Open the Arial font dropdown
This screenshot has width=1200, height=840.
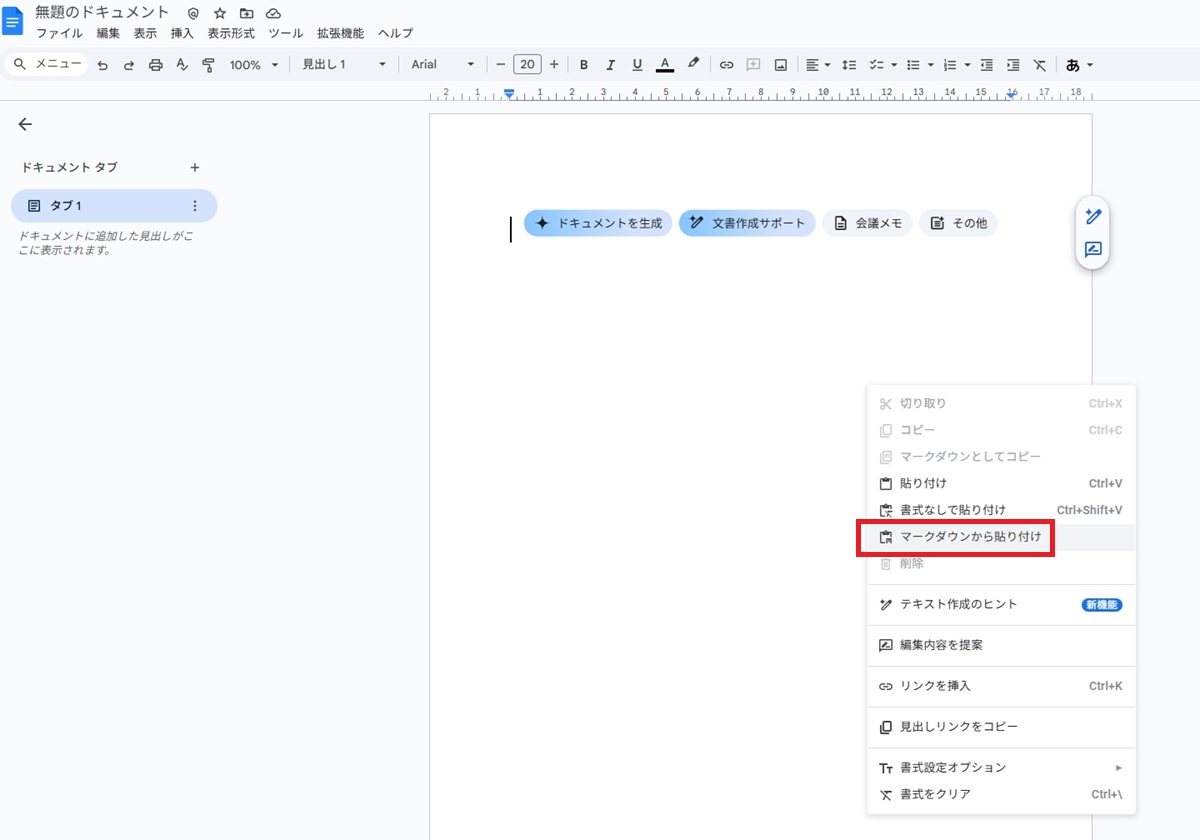click(443, 65)
